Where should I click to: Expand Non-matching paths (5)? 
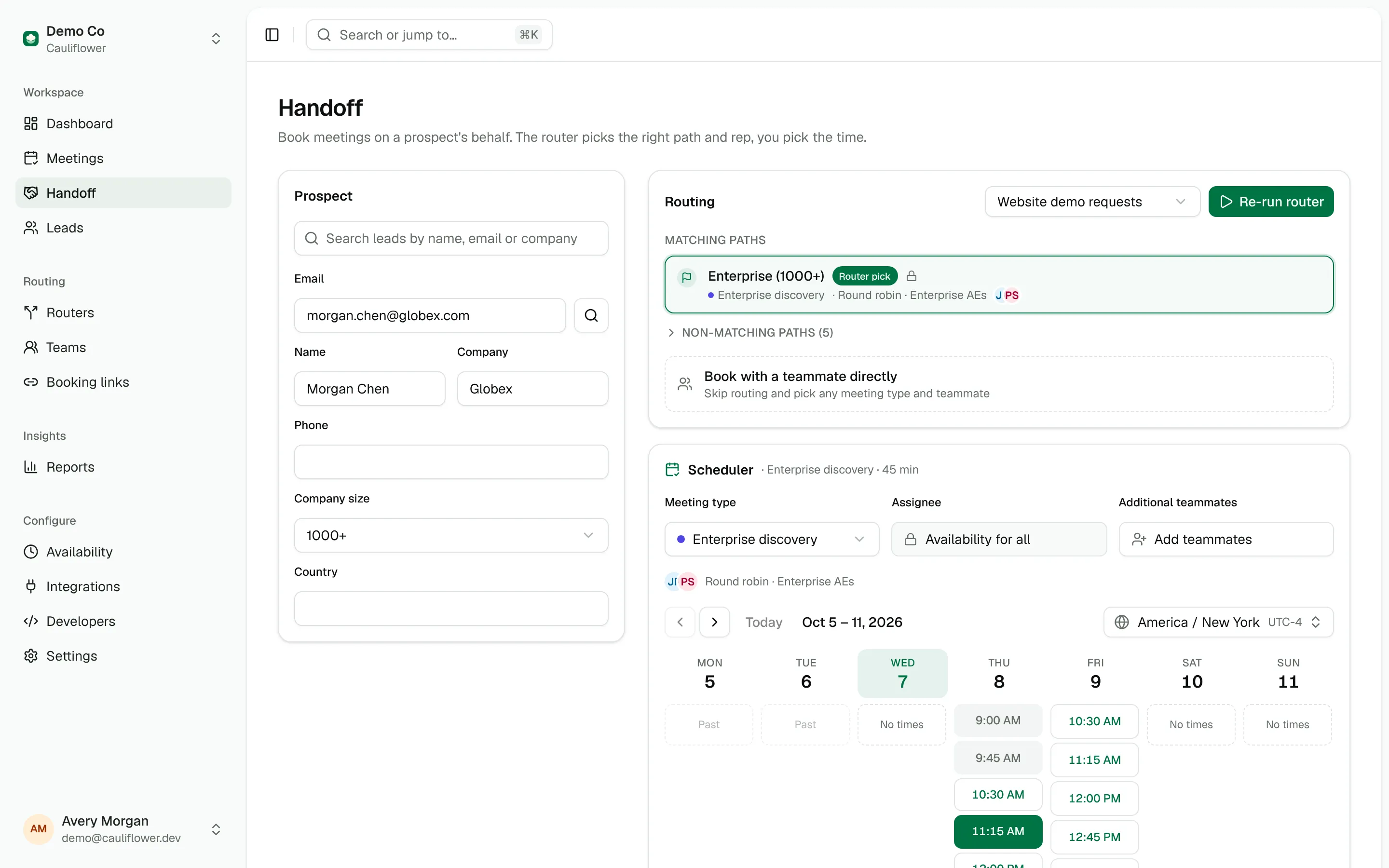point(750,333)
